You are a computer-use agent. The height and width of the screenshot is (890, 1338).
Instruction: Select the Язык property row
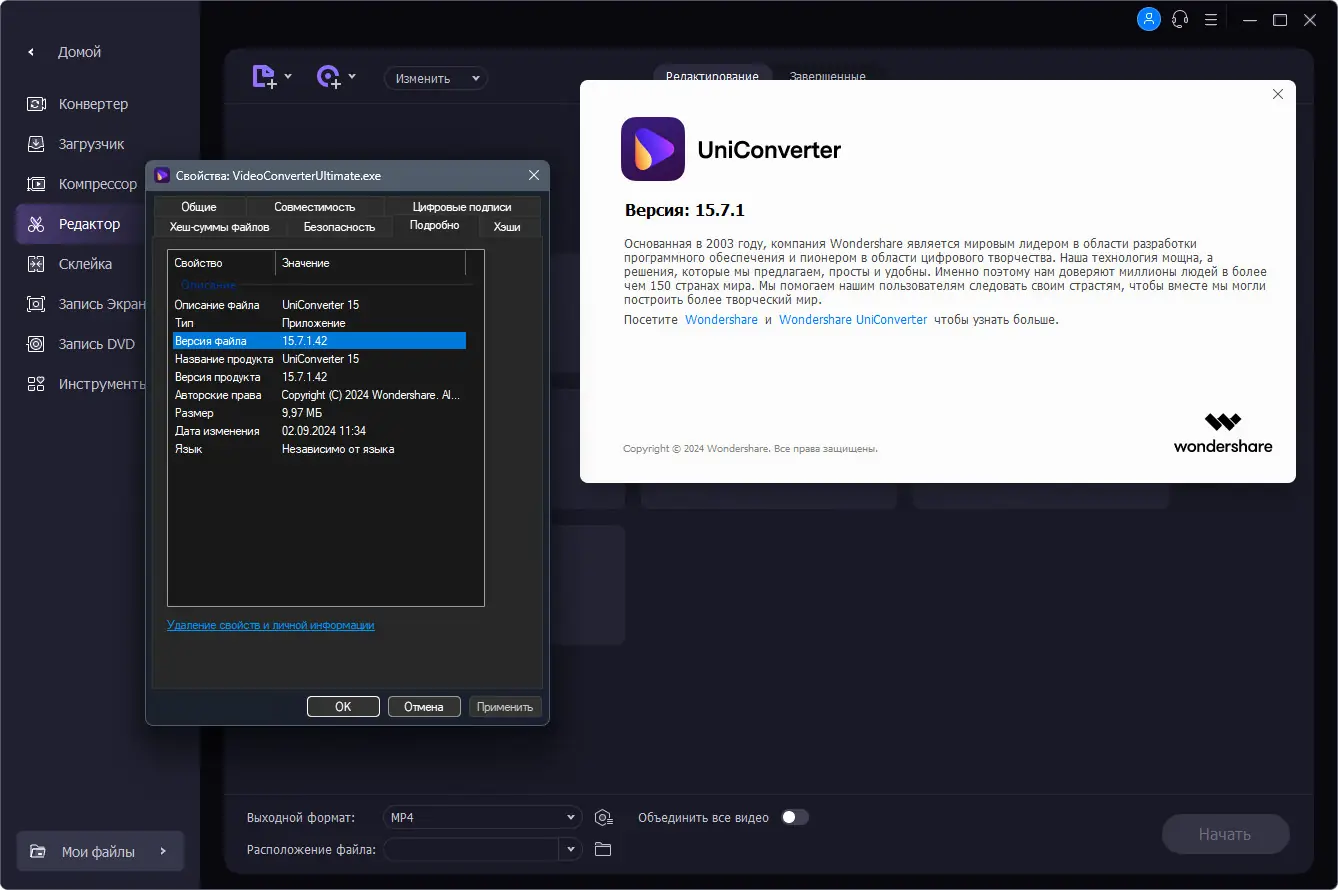[x=319, y=449]
